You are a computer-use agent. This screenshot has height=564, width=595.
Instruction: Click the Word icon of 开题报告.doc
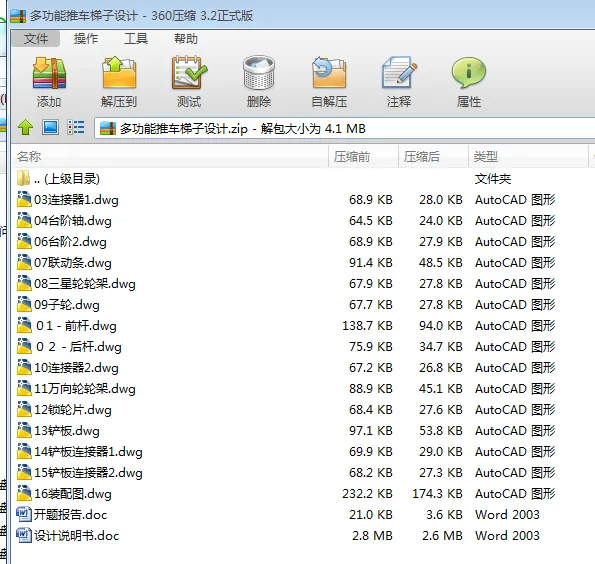pyautogui.click(x=24, y=514)
